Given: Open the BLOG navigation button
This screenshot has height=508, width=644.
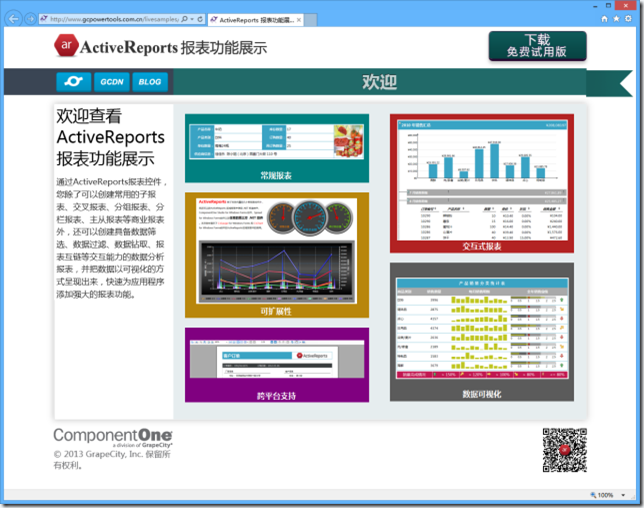Looking at the screenshot, I should pos(150,82).
